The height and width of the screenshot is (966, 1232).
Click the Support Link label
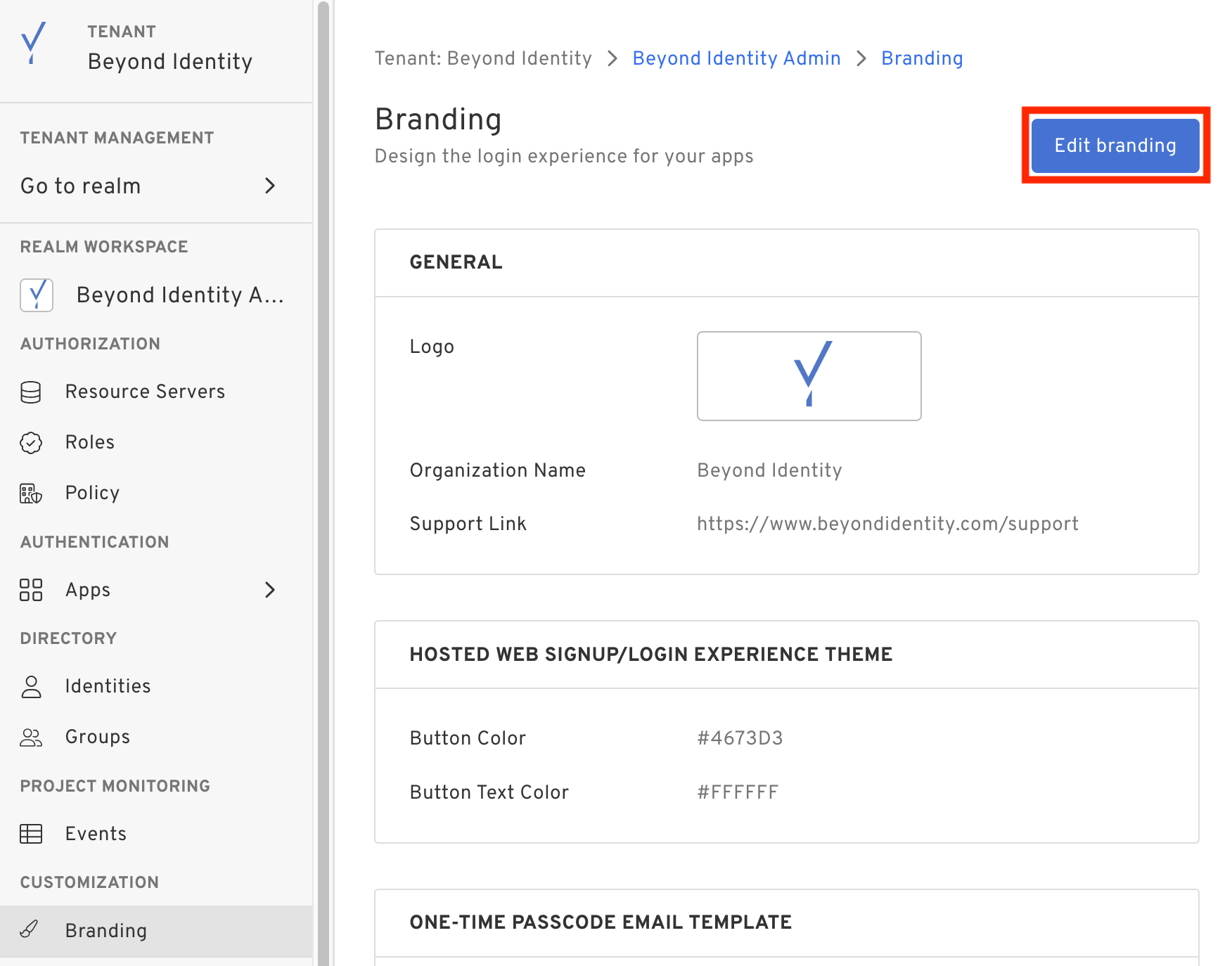click(x=468, y=524)
